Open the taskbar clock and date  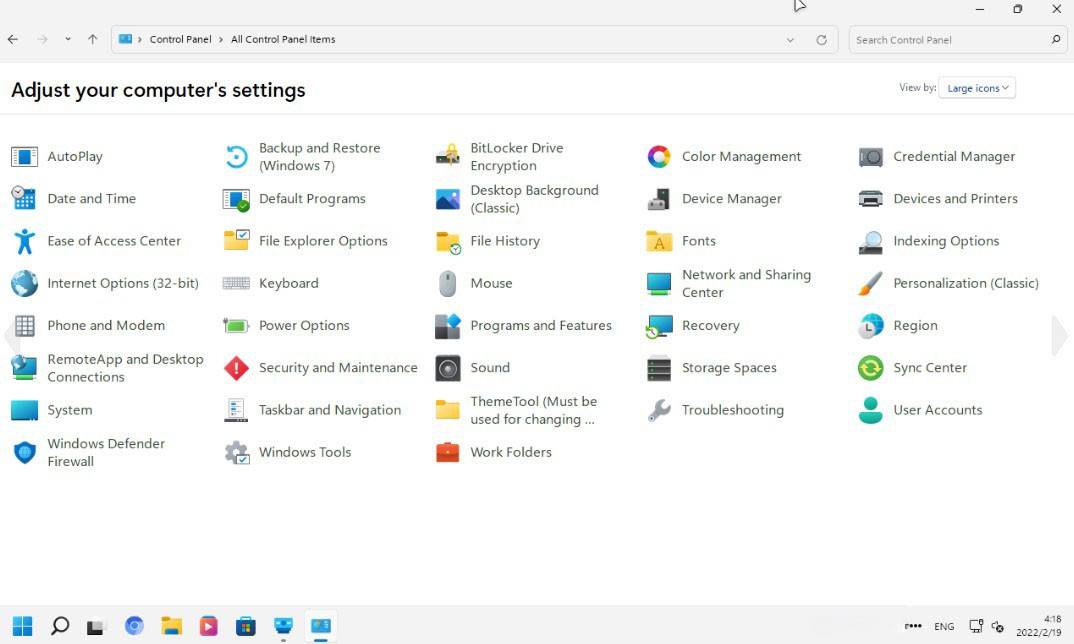[x=1038, y=626]
